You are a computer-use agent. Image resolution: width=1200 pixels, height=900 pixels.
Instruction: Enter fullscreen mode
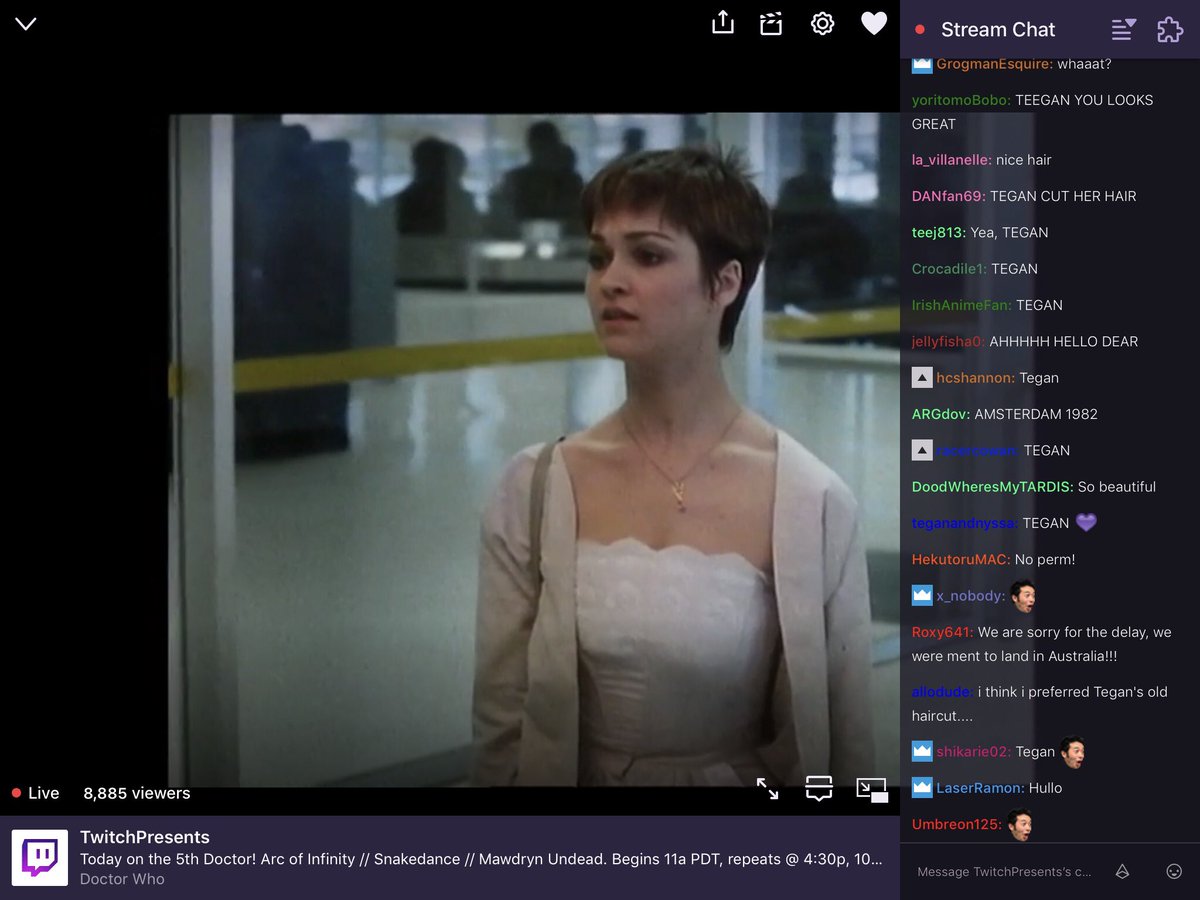[x=768, y=789]
